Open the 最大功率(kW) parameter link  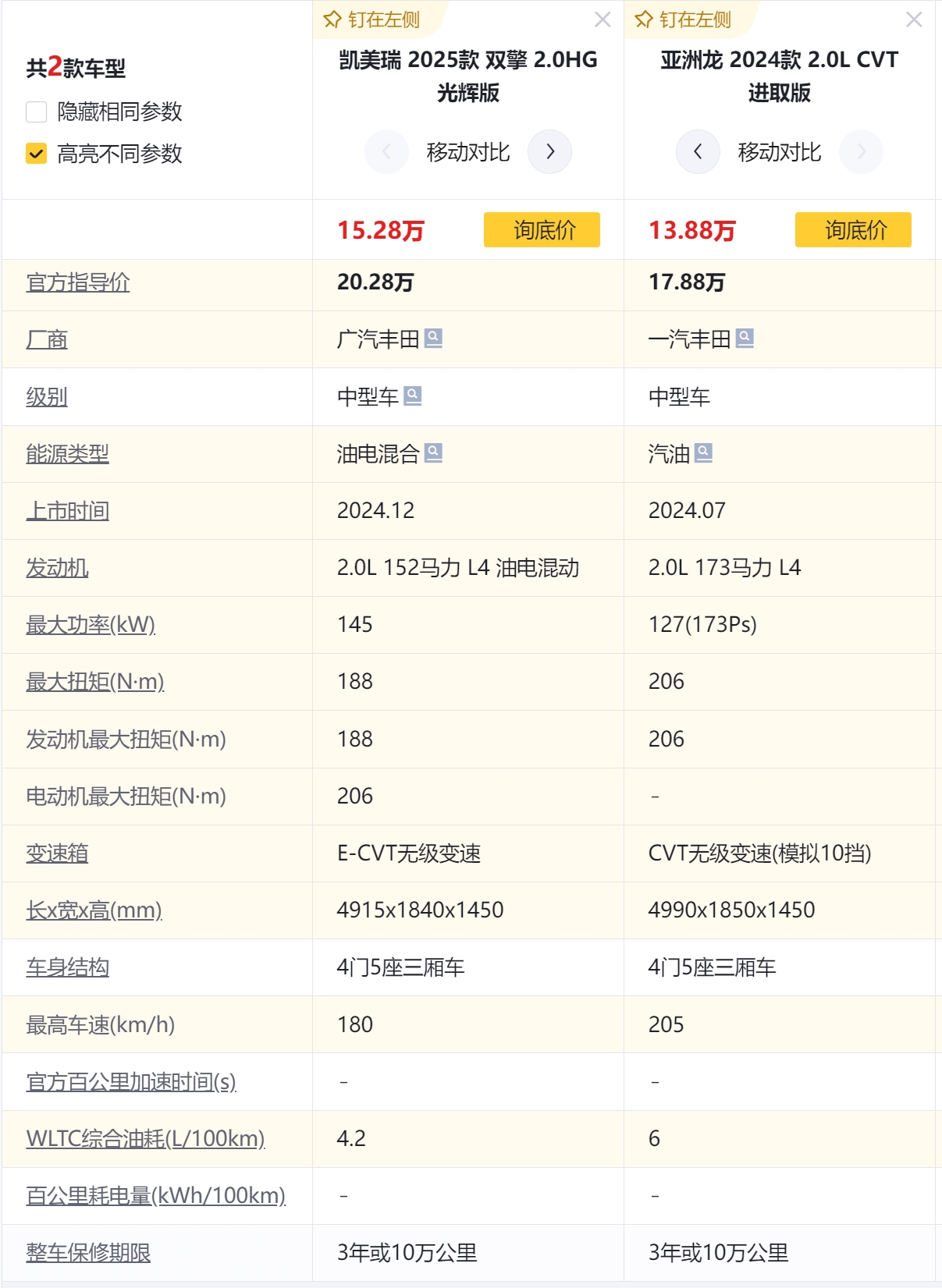click(91, 625)
